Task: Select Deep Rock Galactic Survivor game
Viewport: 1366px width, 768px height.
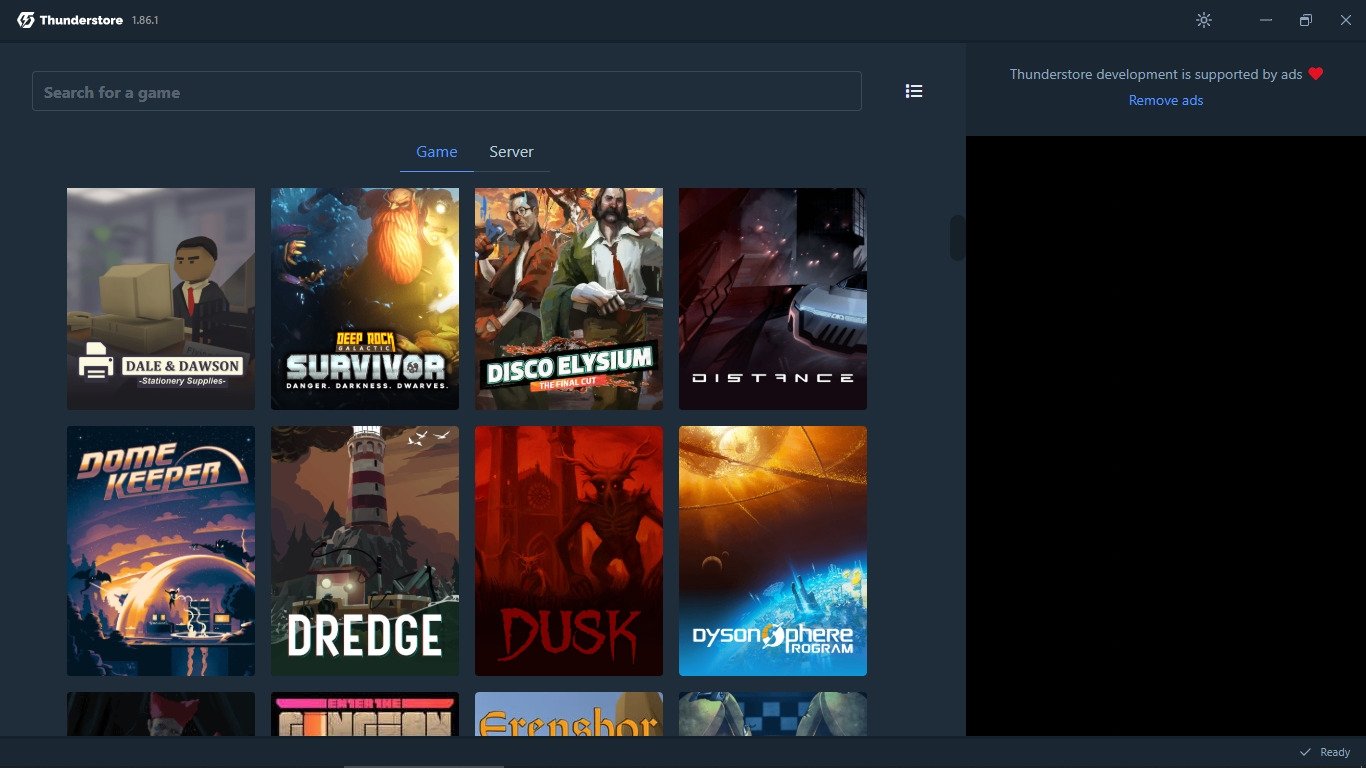Action: 365,299
